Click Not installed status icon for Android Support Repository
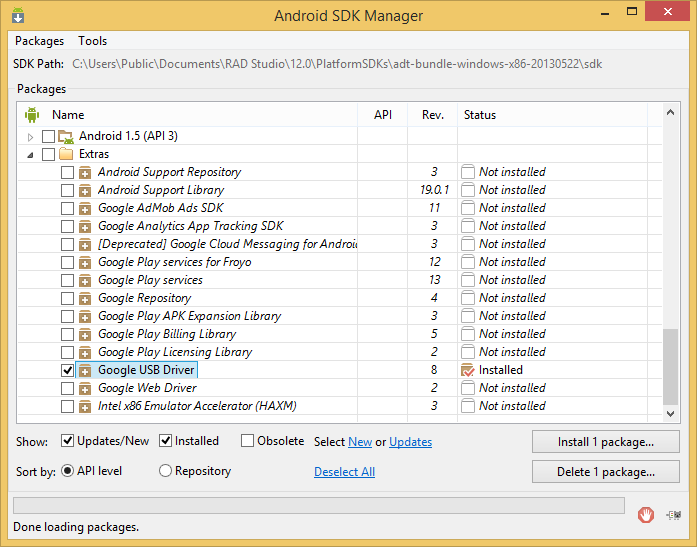This screenshot has height=547, width=697. pos(468,172)
